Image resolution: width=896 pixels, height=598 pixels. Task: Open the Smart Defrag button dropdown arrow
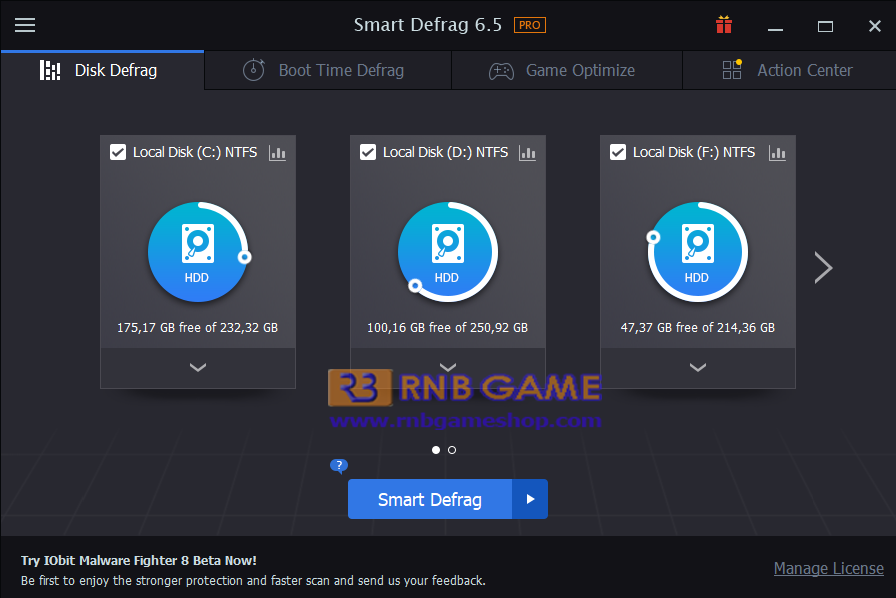coord(530,499)
